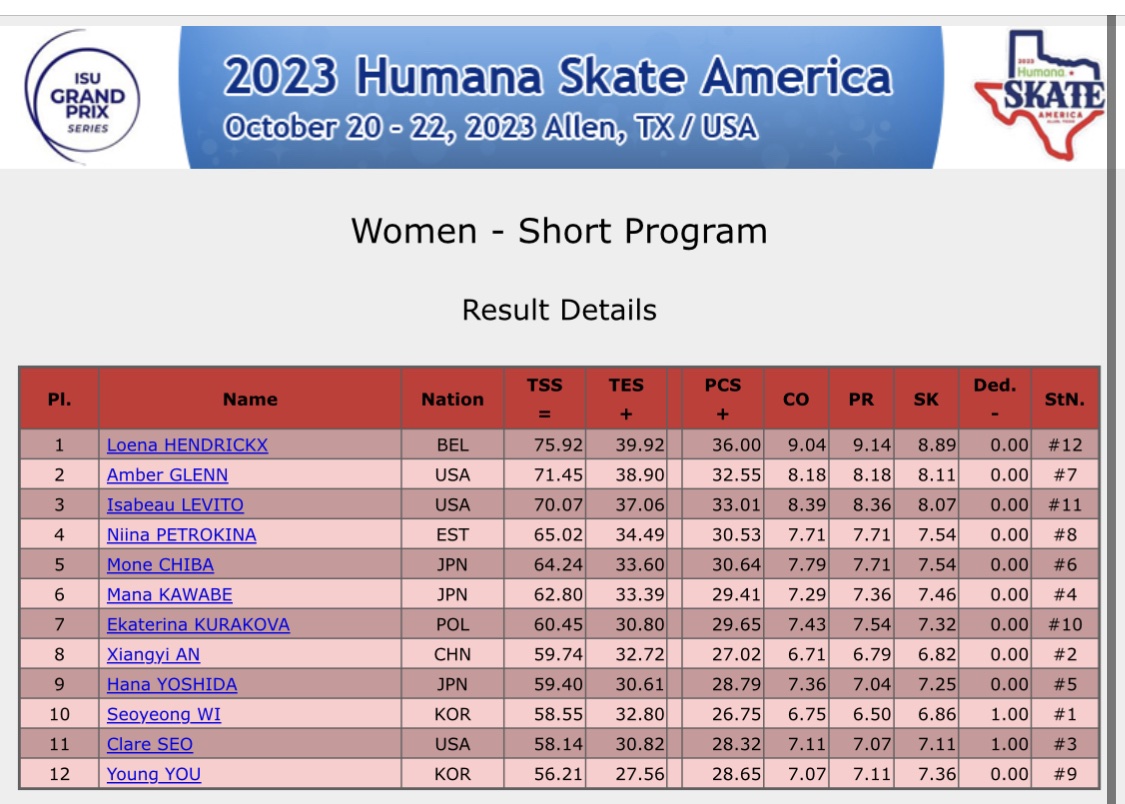Open Seoyeong WI skater link

pos(164,714)
